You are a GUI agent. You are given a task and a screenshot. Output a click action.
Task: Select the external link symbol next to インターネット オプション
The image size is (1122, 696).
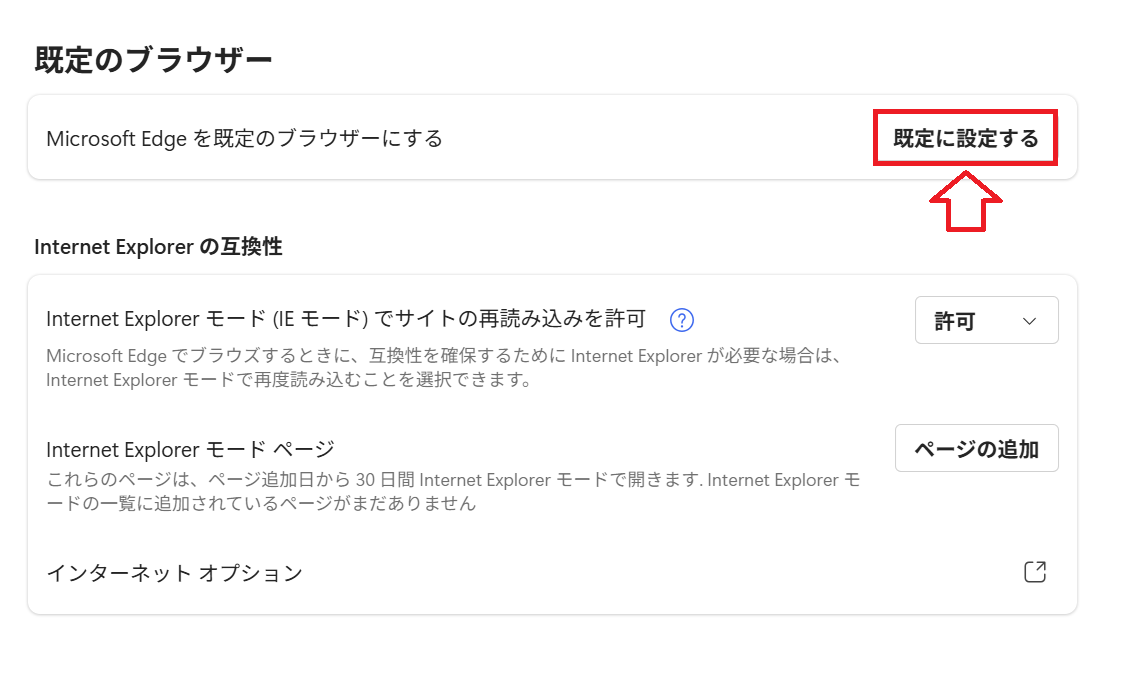click(x=1035, y=571)
